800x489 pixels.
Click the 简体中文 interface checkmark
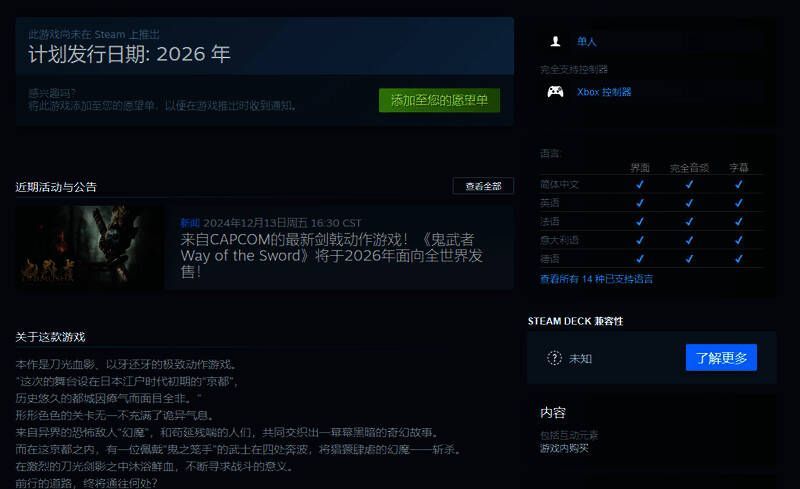coord(639,184)
